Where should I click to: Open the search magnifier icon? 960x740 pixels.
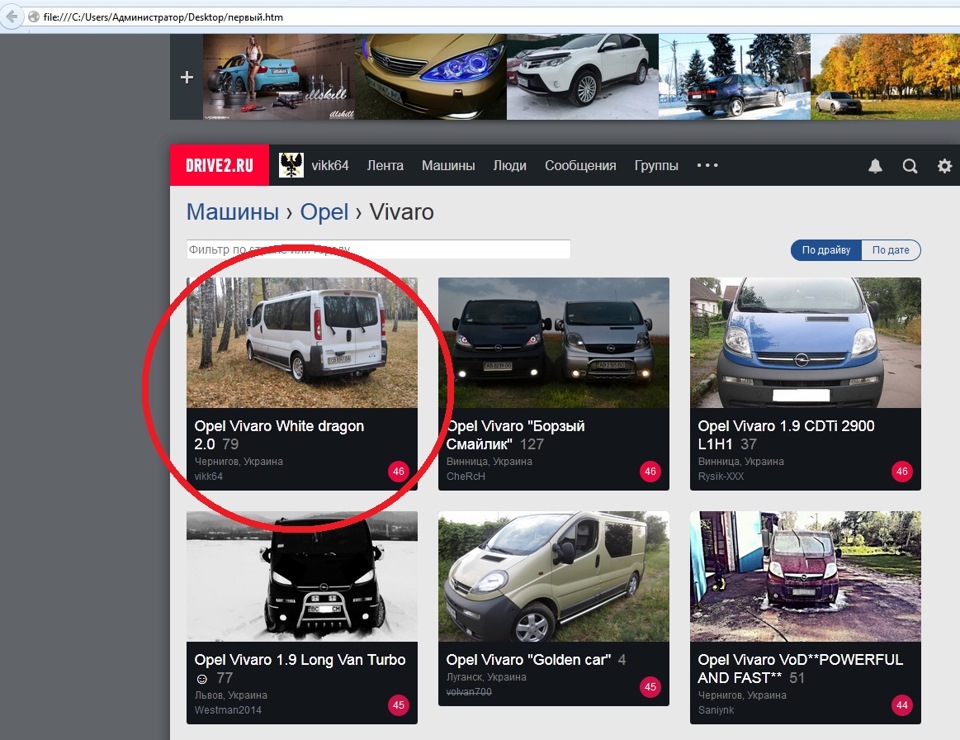910,166
